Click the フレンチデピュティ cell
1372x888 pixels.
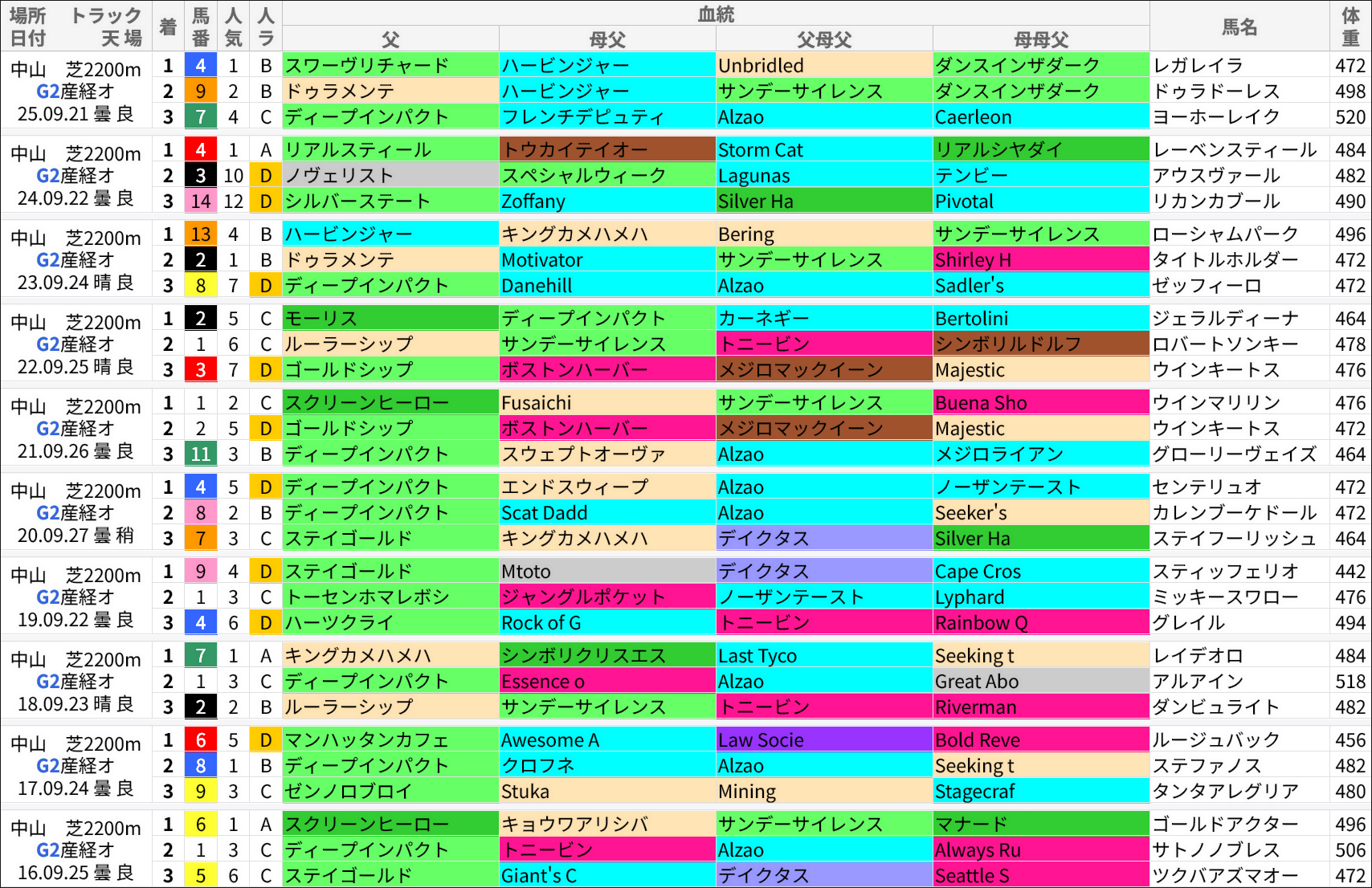coord(607,117)
